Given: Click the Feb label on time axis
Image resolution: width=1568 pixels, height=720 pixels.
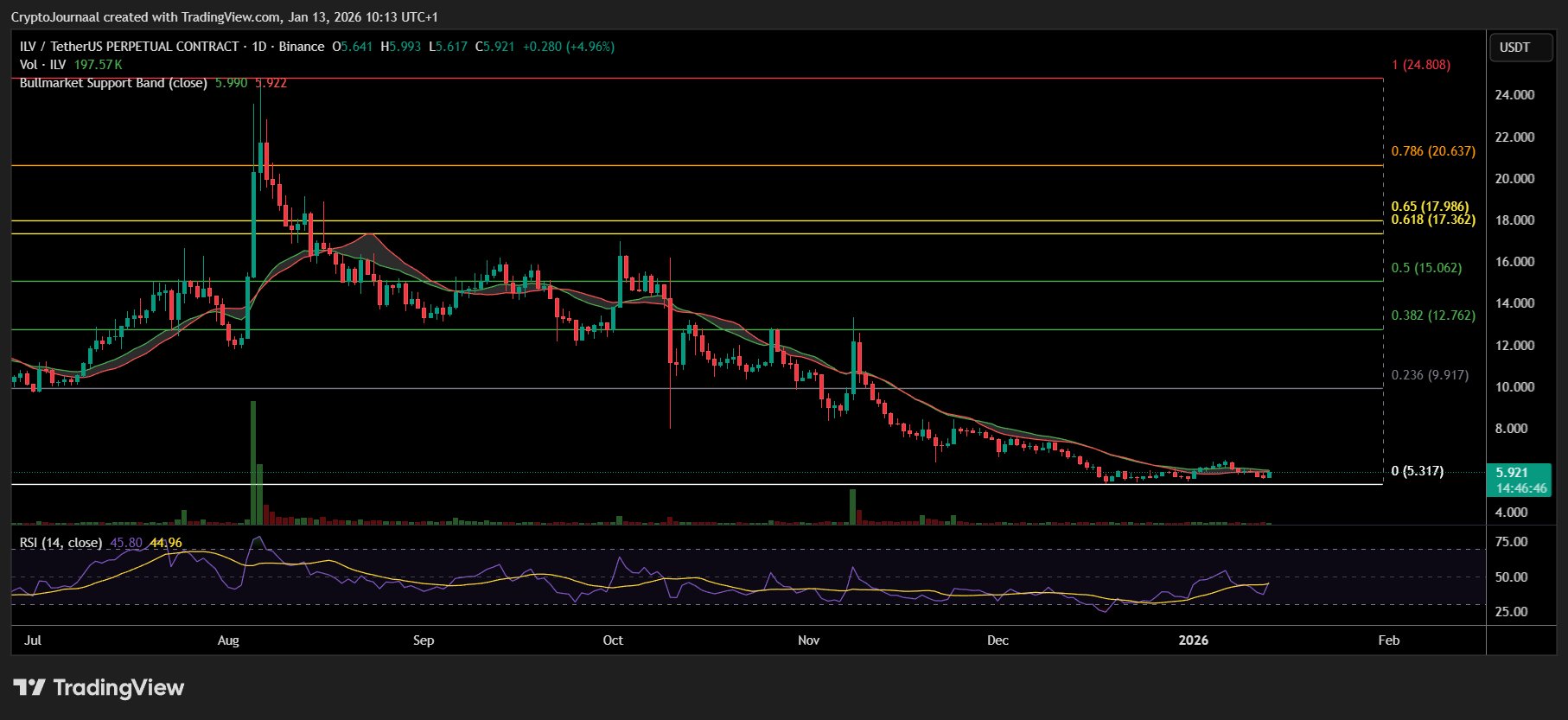Looking at the screenshot, I should 1388,640.
